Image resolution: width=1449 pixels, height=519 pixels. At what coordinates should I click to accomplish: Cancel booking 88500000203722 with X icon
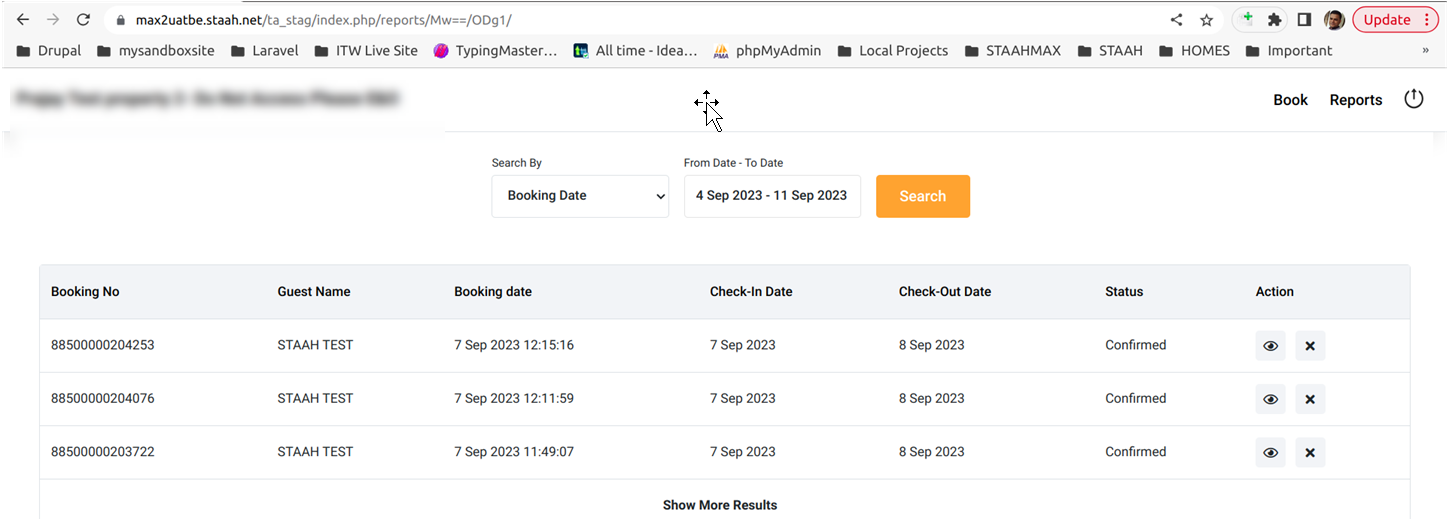click(x=1309, y=452)
